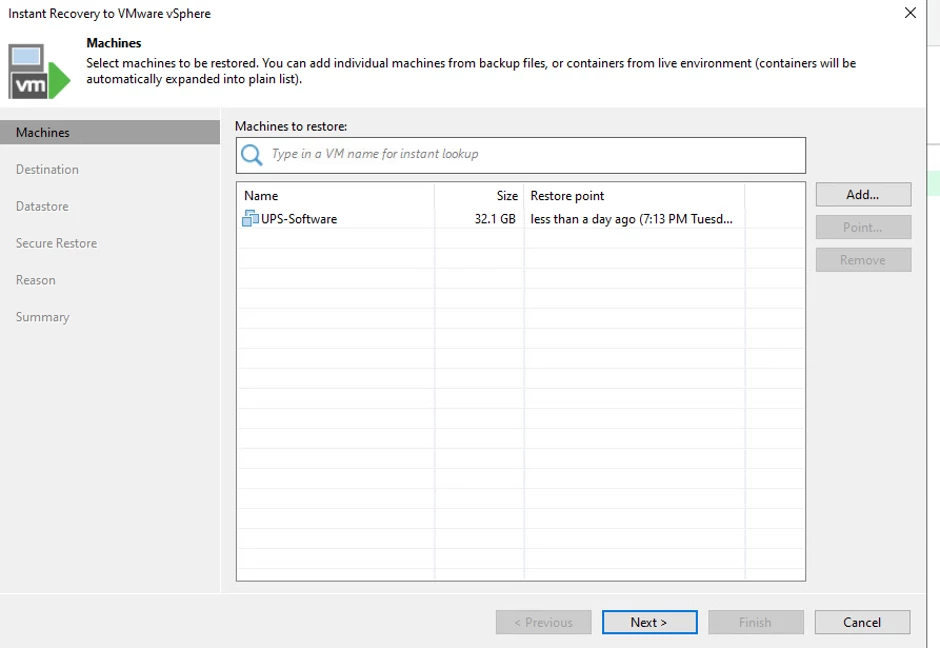
Task: Jump to the Summary step
Action: (x=43, y=317)
